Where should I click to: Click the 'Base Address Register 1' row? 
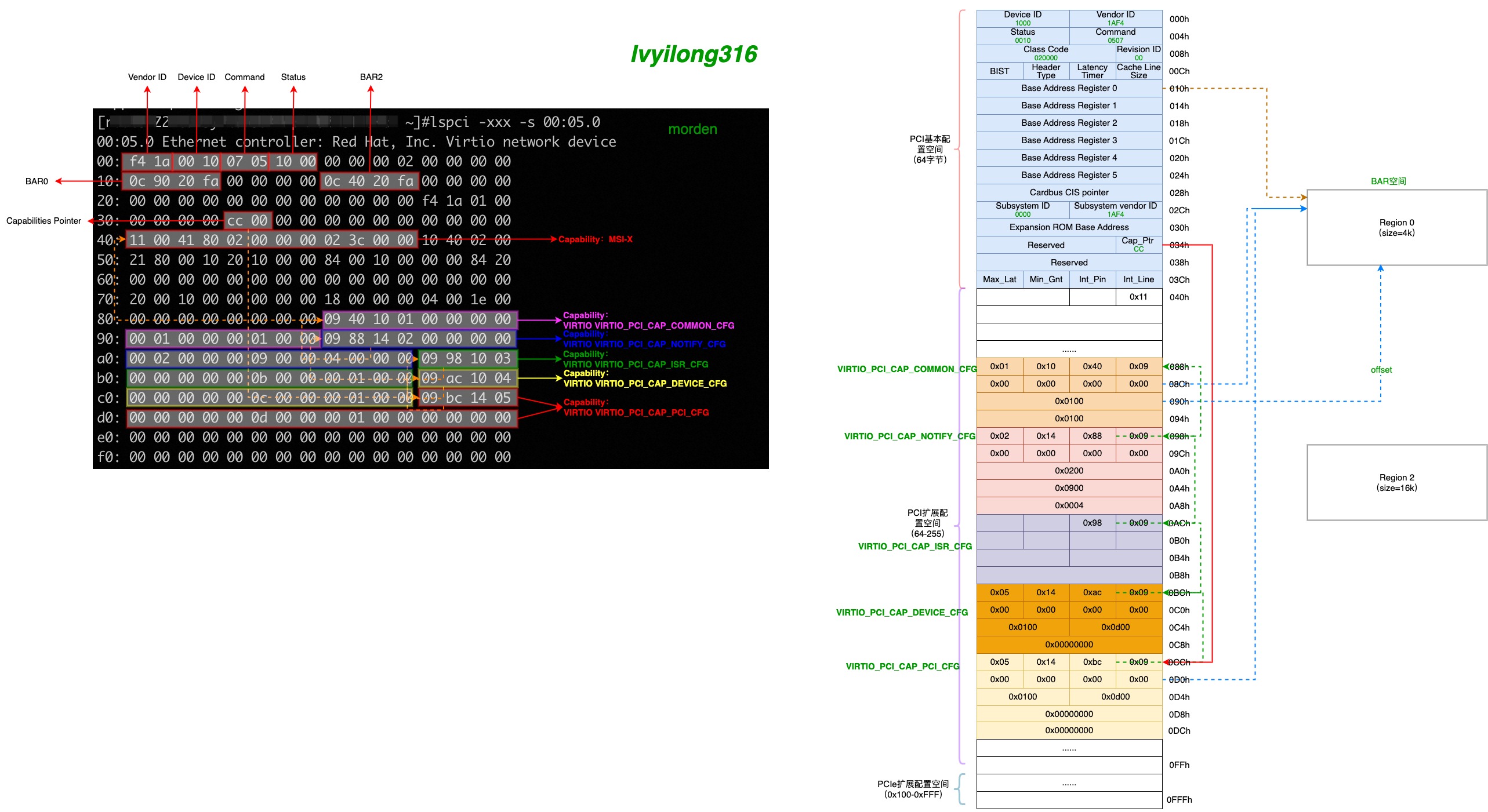click(x=1069, y=105)
